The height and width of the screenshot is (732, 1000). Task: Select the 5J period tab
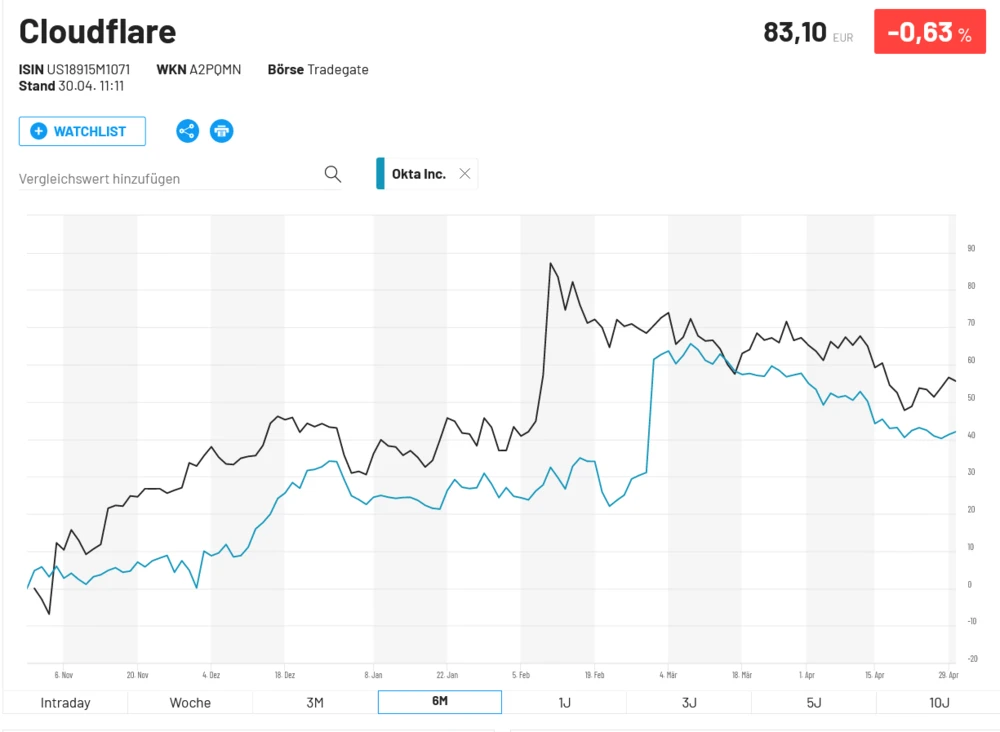813,702
